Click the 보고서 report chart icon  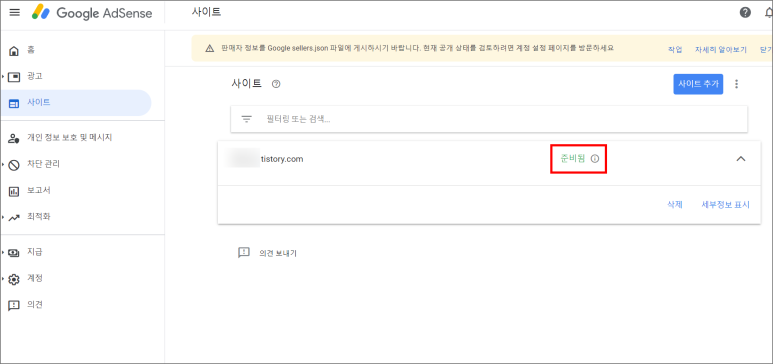pyautogui.click(x=14, y=191)
